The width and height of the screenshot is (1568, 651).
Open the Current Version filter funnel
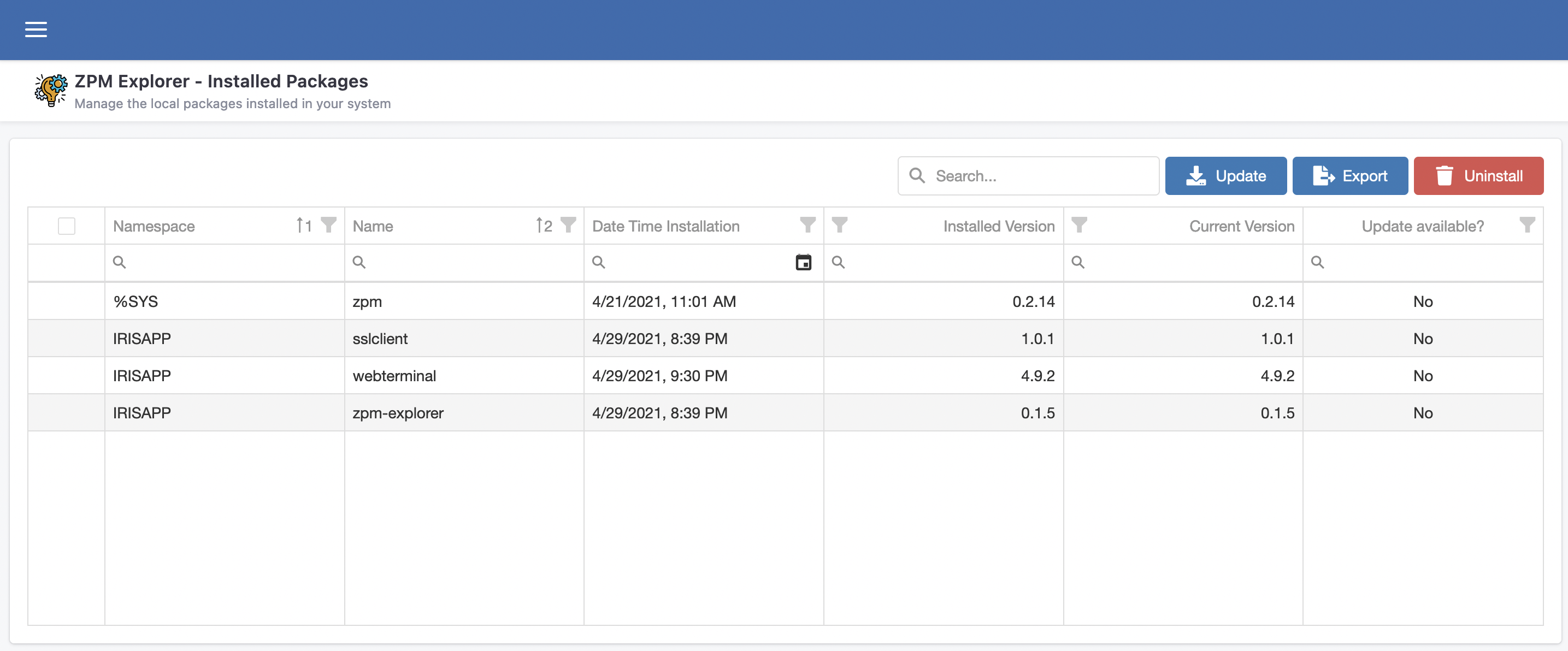pos(1078,225)
